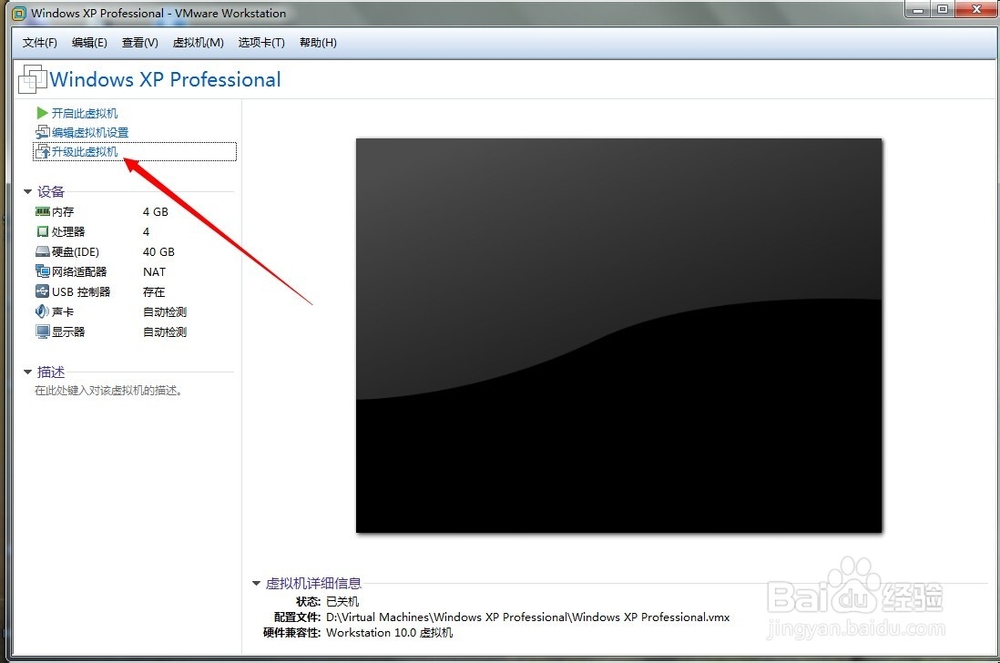
Task: Click the 40 GB disk size value
Action: [159, 252]
